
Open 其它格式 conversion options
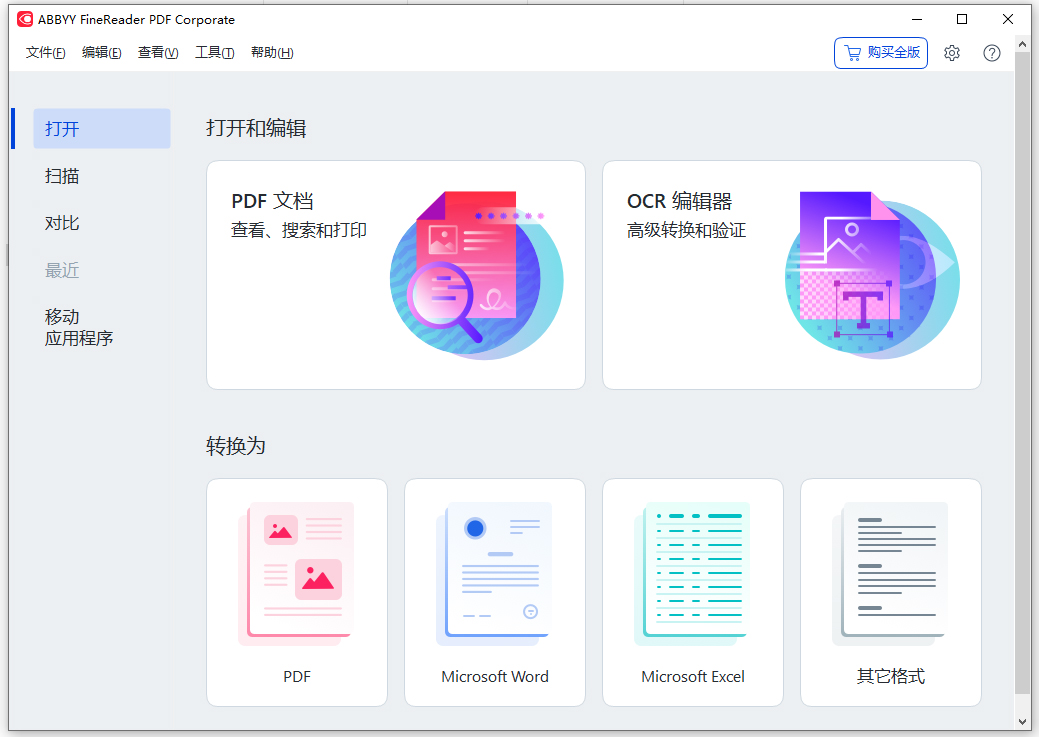click(x=889, y=573)
